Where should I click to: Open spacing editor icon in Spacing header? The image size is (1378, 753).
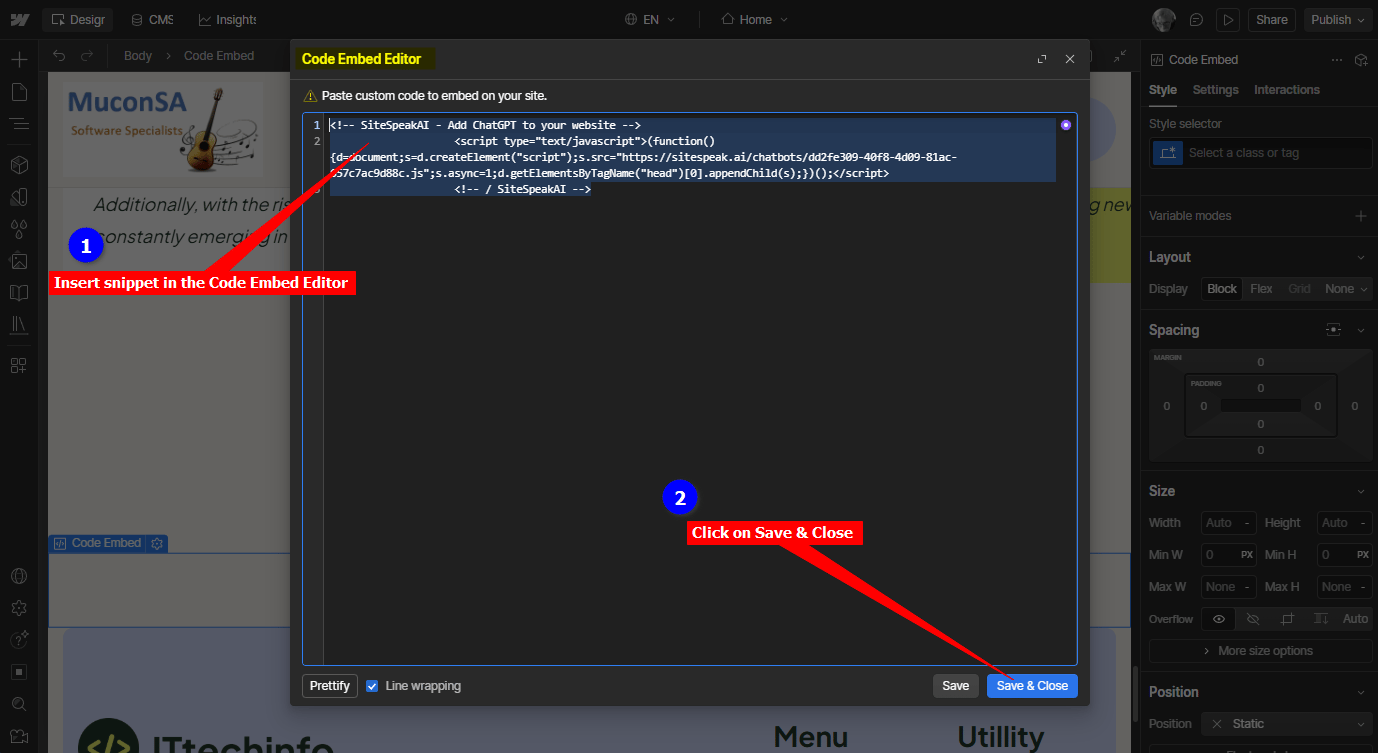pyautogui.click(x=1333, y=330)
